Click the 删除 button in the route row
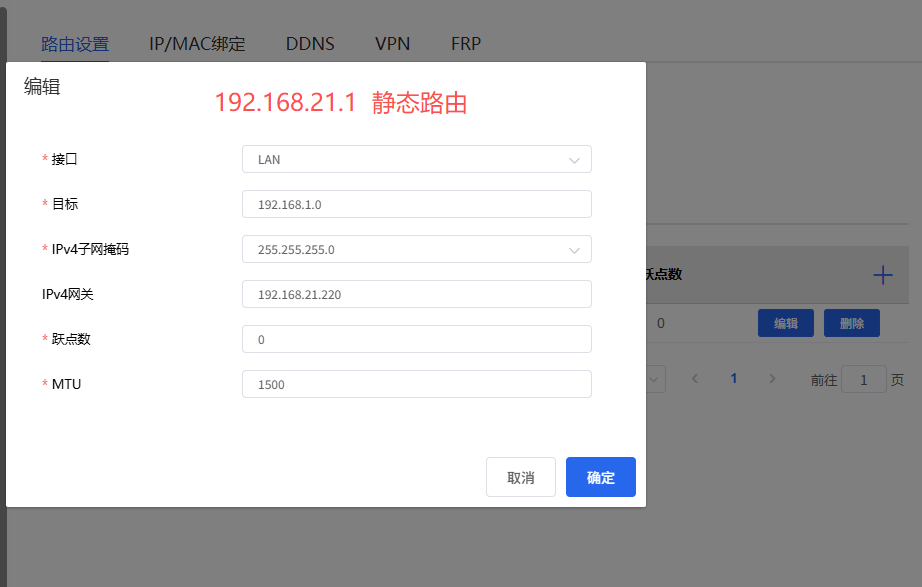The image size is (922, 587). tap(851, 323)
